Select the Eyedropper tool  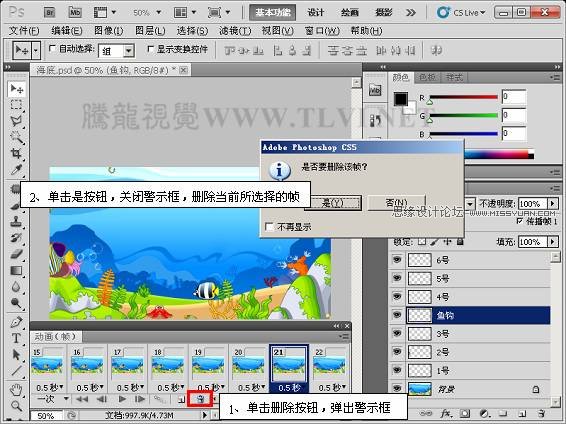point(16,170)
